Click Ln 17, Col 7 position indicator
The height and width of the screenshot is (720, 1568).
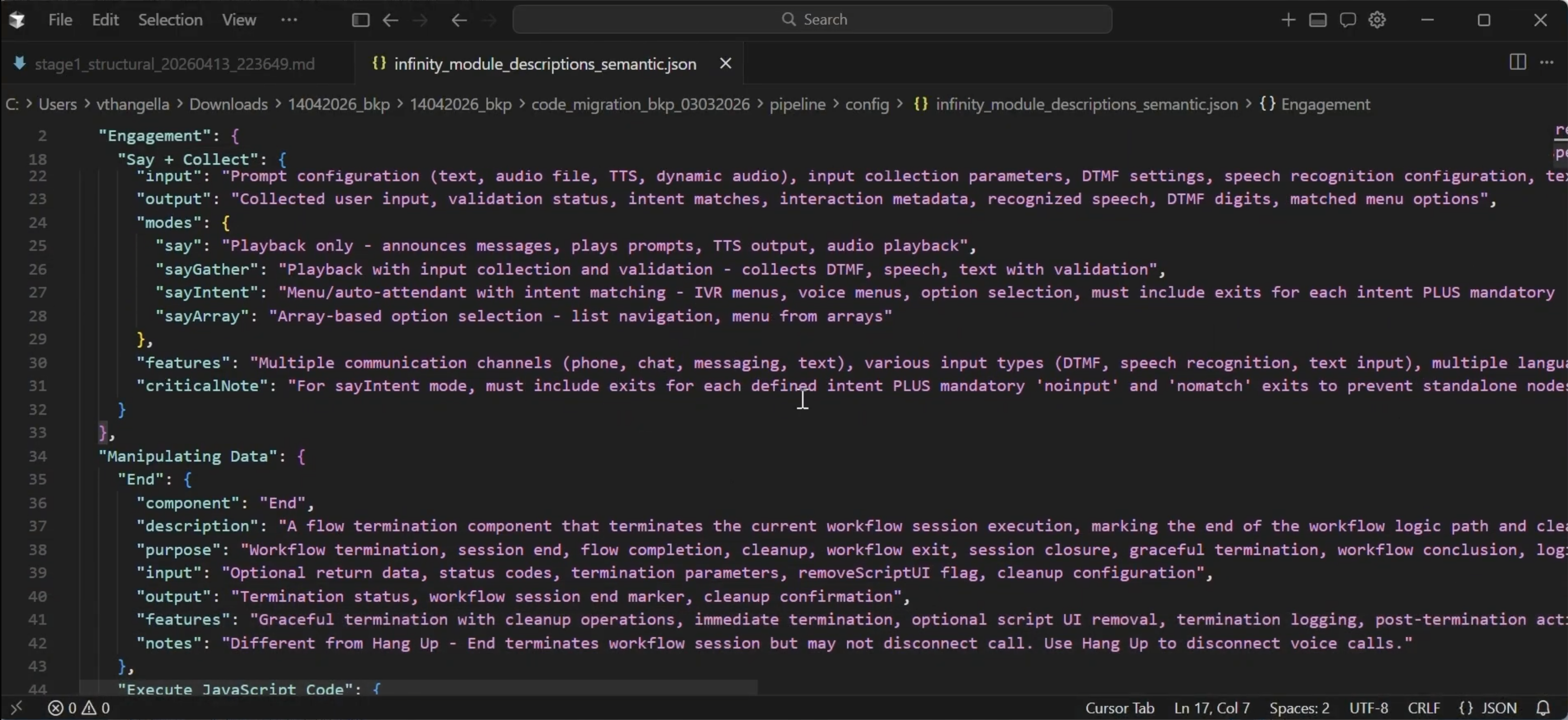pyautogui.click(x=1212, y=708)
